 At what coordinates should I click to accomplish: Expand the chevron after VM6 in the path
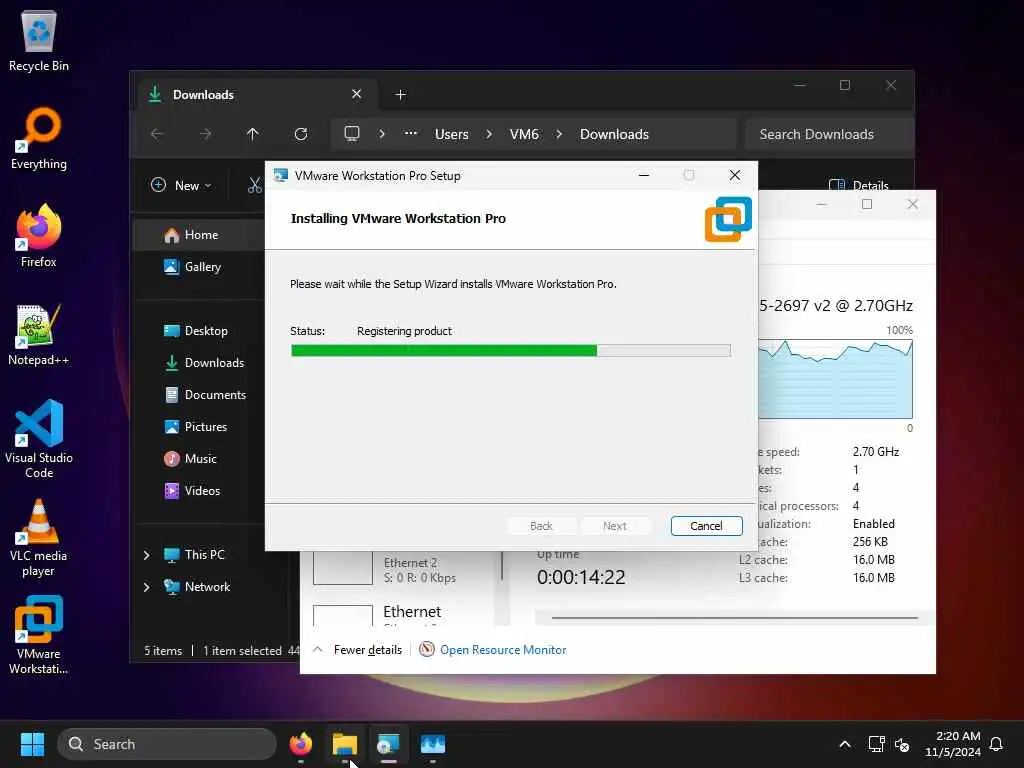pyautogui.click(x=559, y=134)
